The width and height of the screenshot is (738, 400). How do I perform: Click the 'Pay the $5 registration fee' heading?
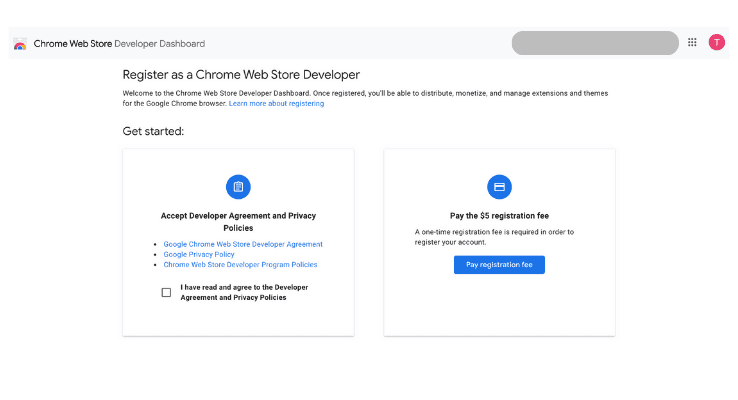coord(499,215)
